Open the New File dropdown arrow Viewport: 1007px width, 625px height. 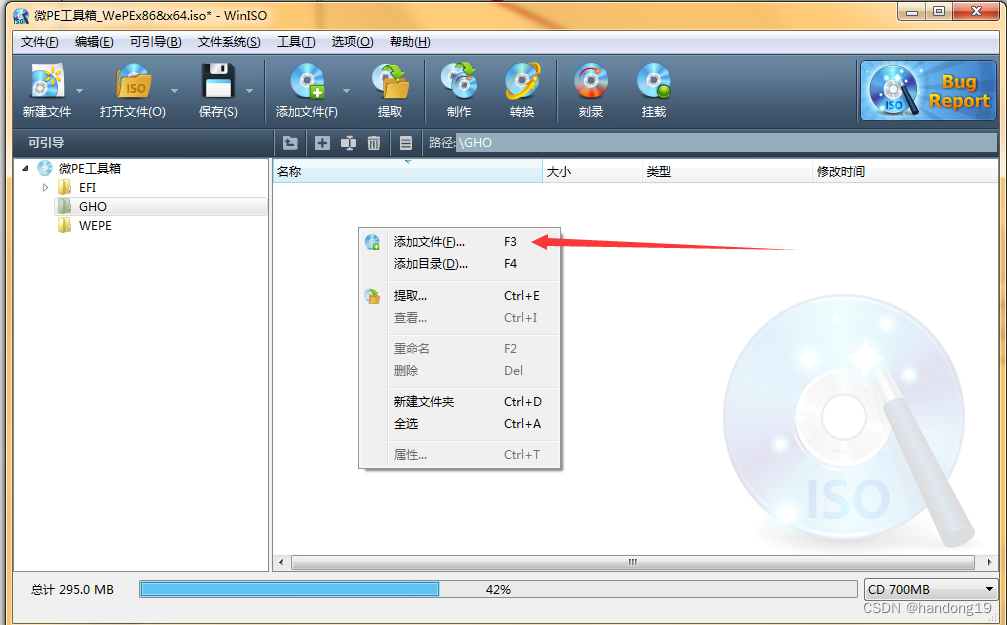(80, 91)
